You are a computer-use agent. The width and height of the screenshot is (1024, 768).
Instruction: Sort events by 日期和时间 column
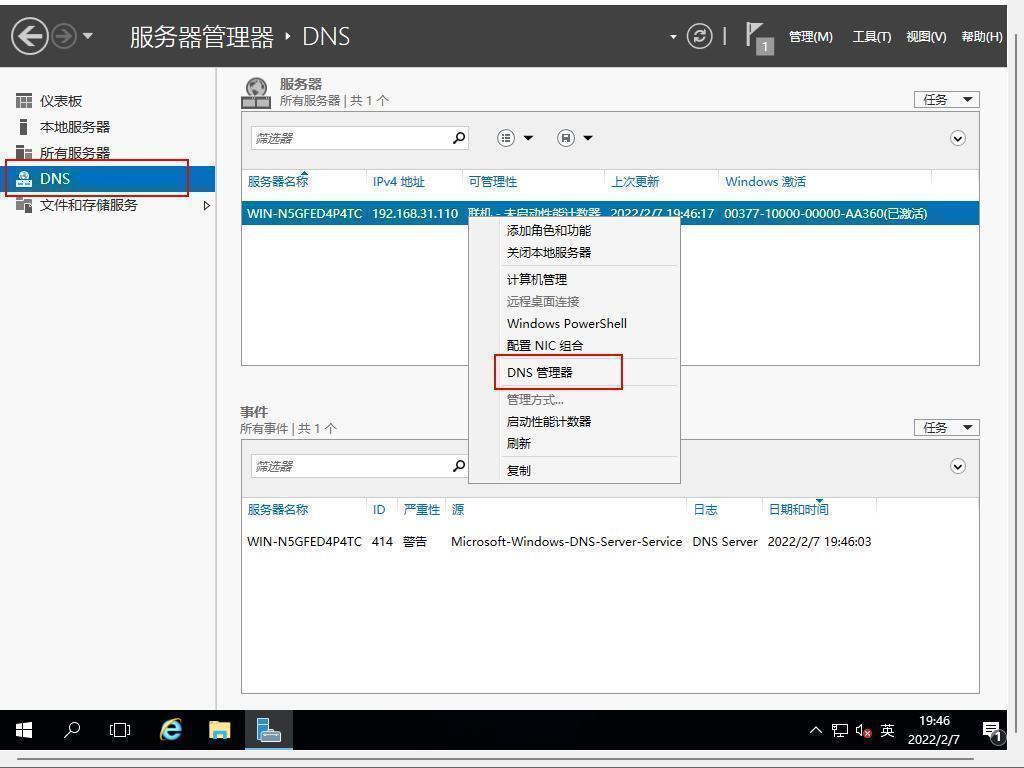798,509
